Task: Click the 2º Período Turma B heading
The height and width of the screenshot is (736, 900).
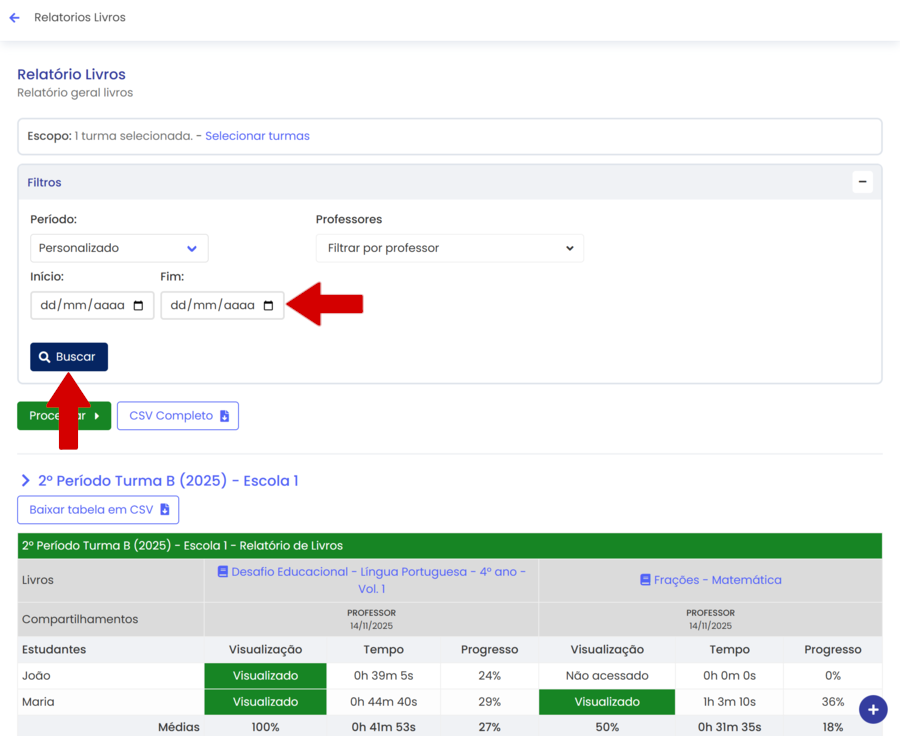Action: point(168,481)
